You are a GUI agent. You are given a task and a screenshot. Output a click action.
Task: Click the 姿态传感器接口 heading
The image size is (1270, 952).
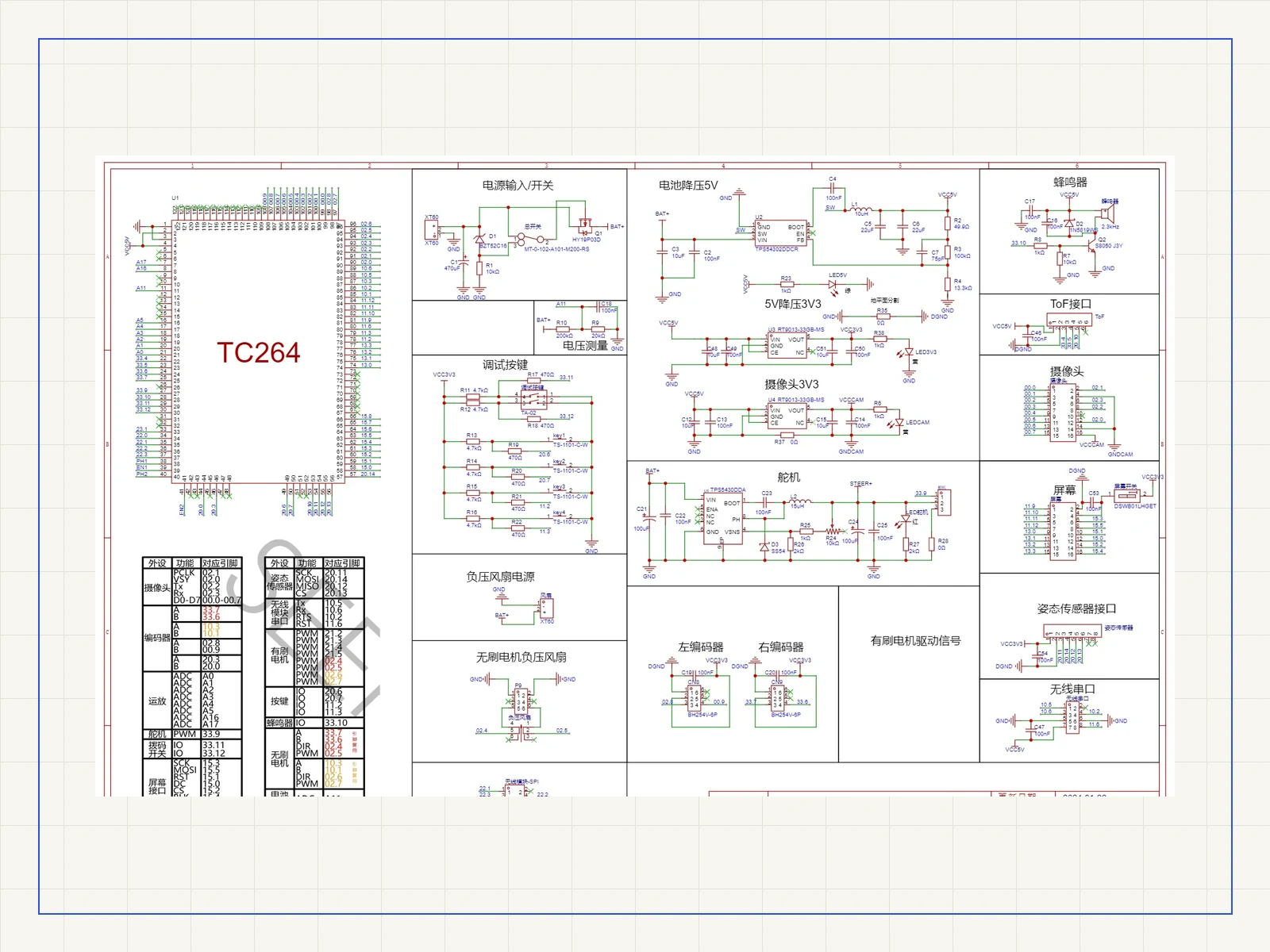point(1076,608)
